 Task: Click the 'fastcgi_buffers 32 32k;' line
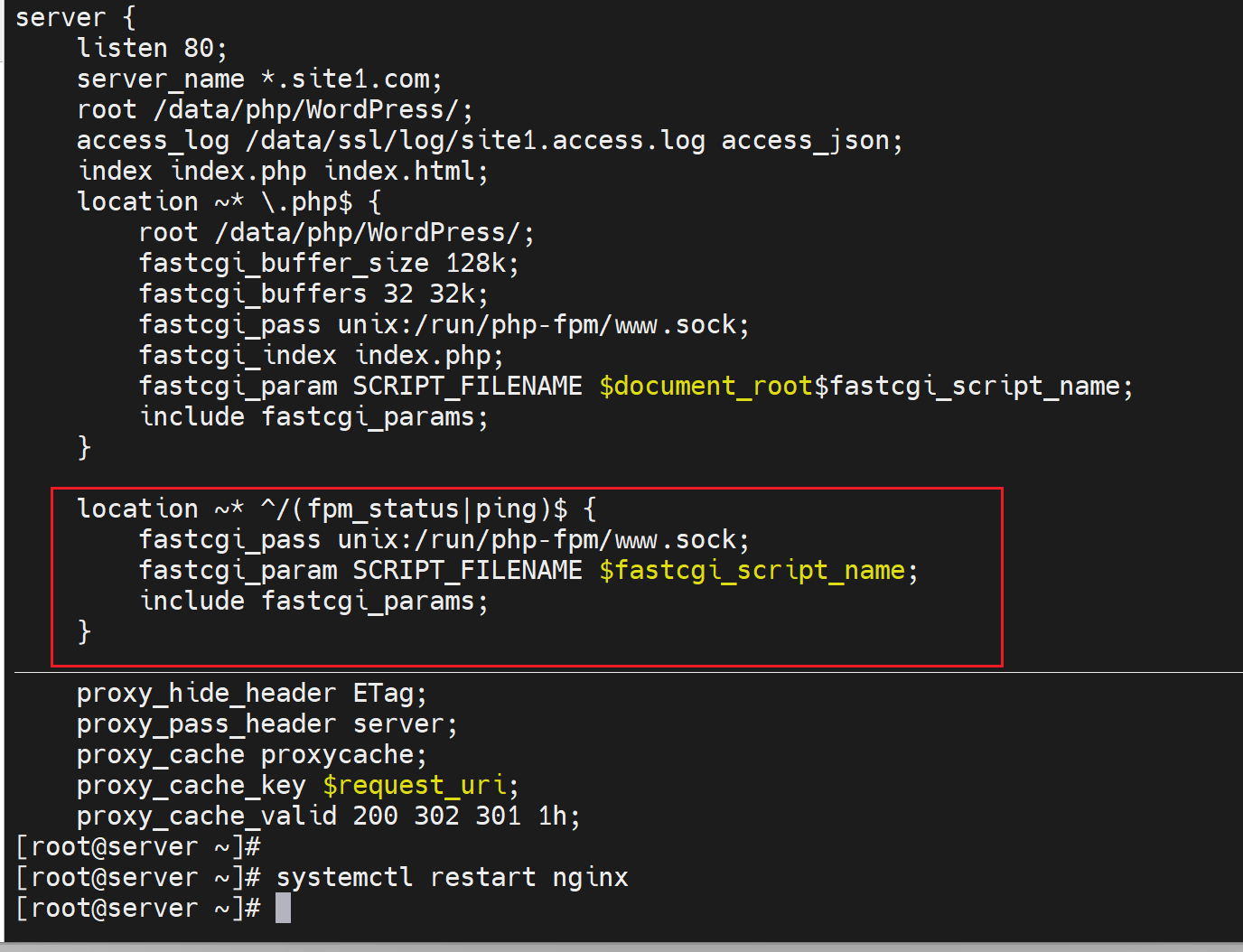tap(313, 294)
